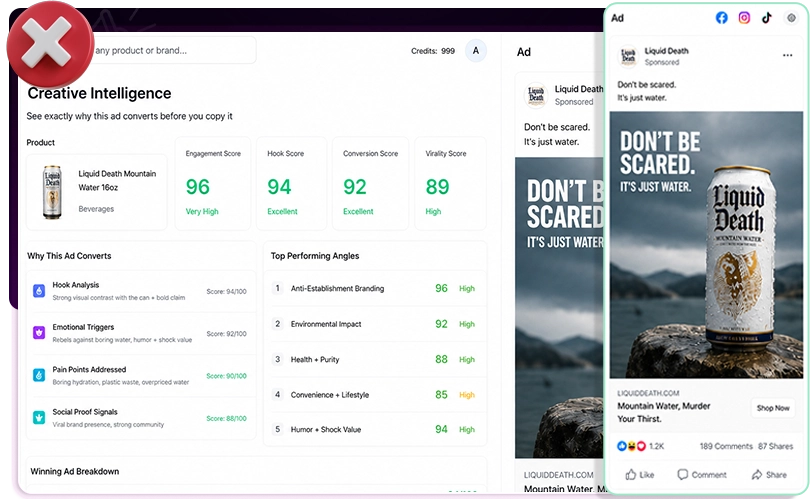Image resolution: width=811 pixels, height=499 pixels.
Task: Click the Share button on the post
Action: (x=769, y=475)
